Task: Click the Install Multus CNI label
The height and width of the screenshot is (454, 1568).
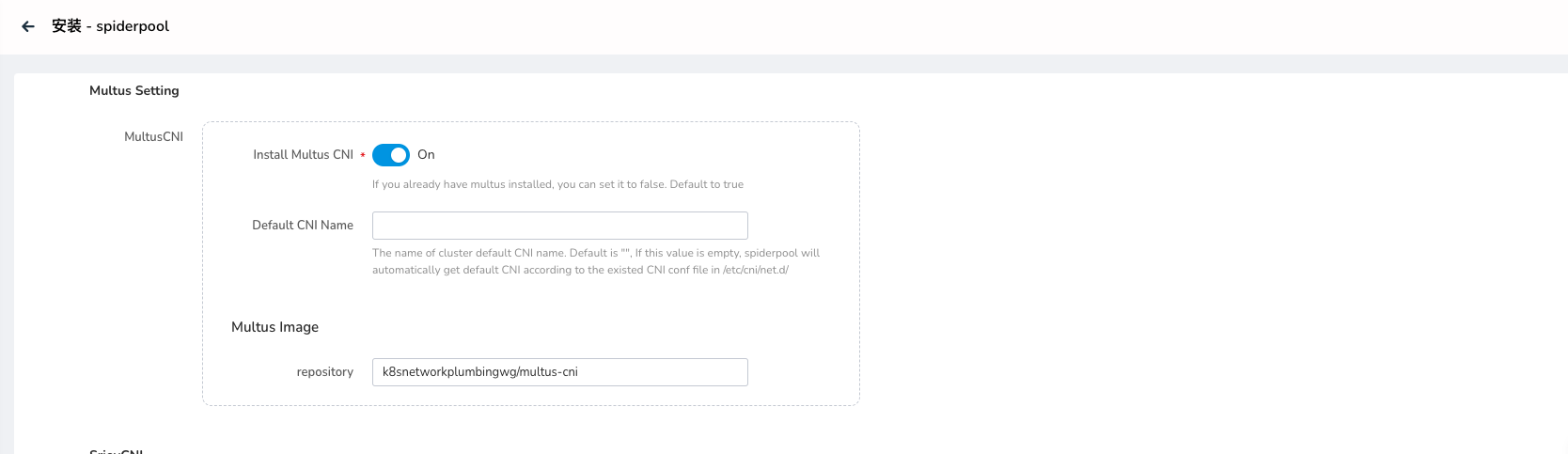Action: point(303,155)
